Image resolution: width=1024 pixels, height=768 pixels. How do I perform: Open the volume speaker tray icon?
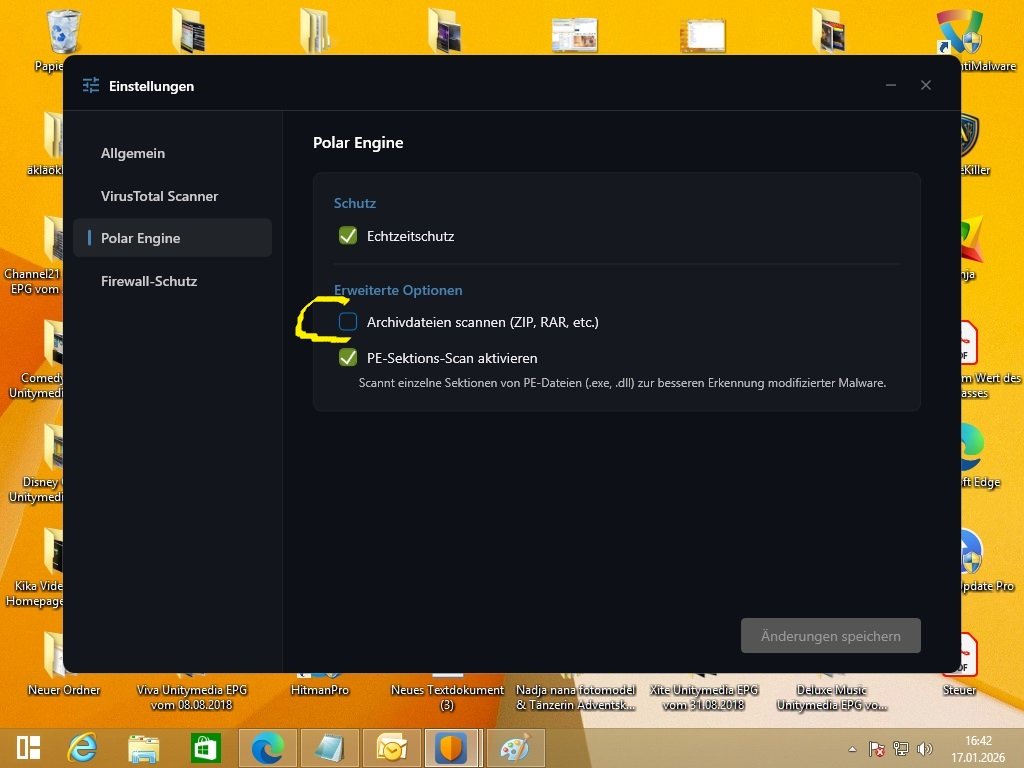point(924,749)
